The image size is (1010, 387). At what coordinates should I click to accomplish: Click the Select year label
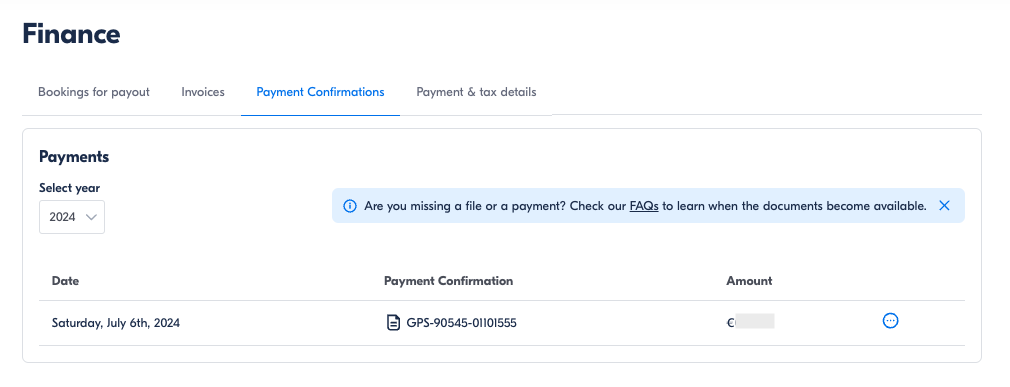tap(70, 188)
